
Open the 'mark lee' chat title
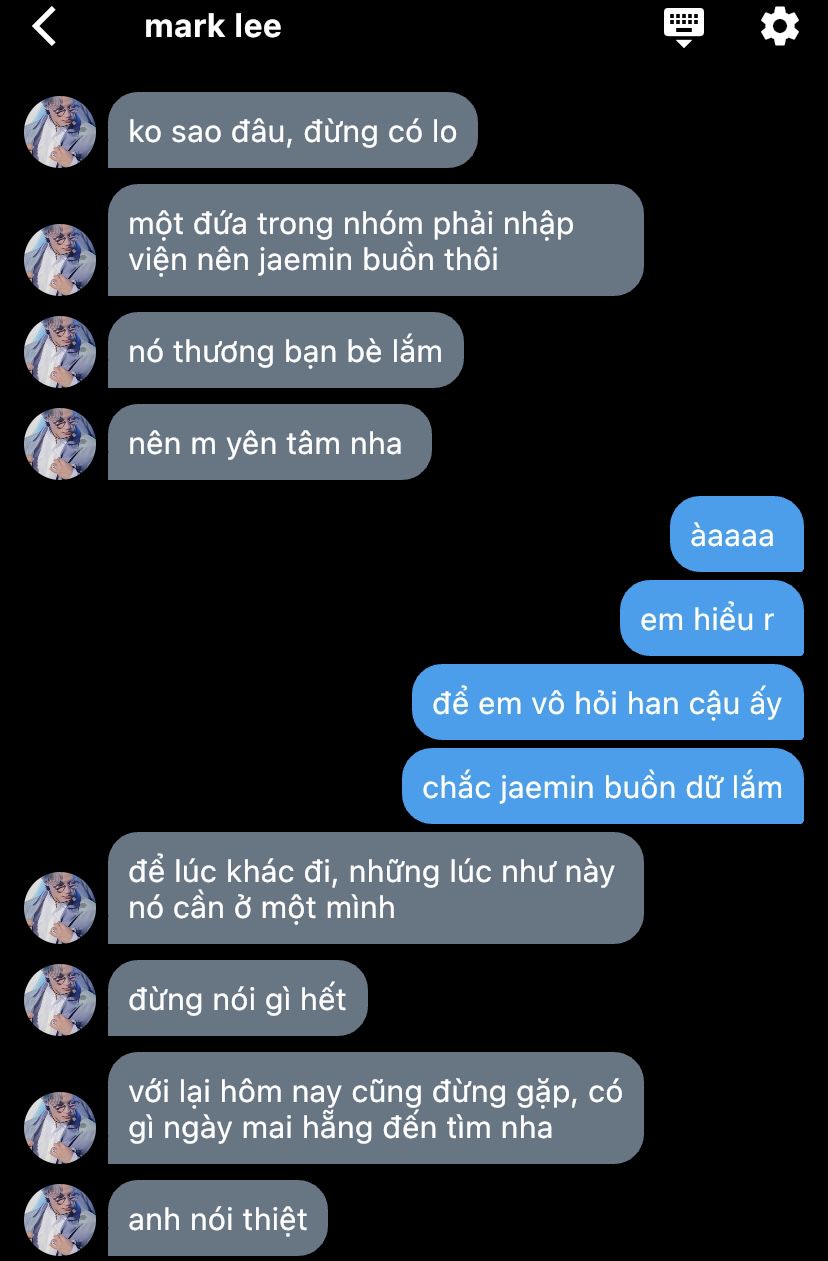pos(213,26)
